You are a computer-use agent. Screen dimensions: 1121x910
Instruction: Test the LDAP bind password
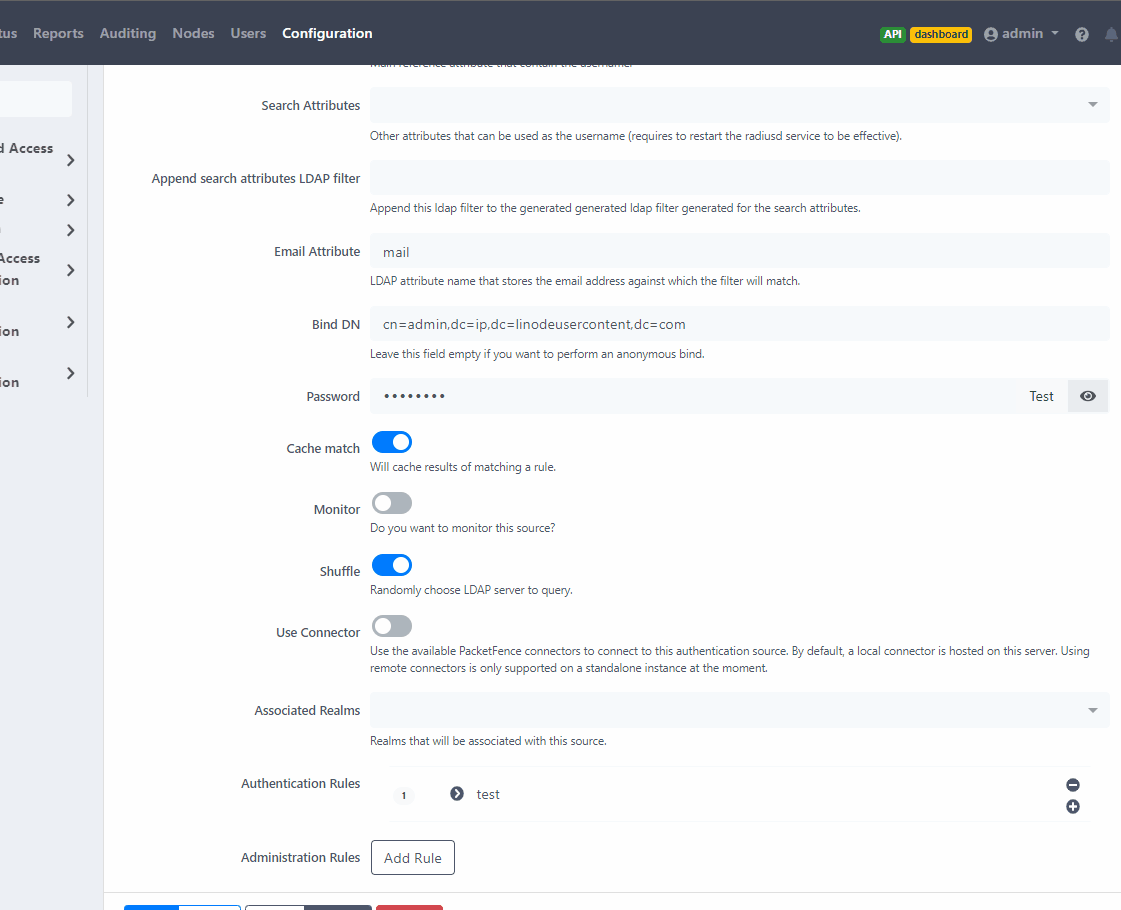[1041, 395]
